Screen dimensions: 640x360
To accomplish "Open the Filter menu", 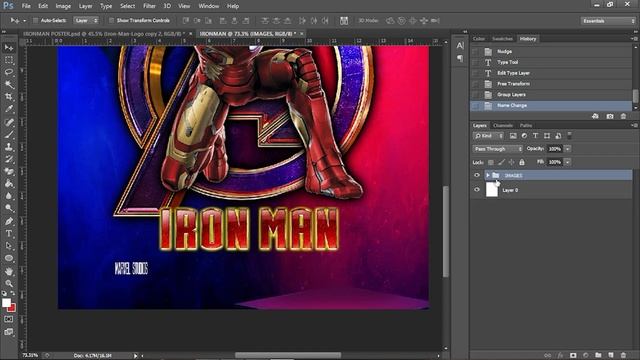I will click(x=149, y=6).
